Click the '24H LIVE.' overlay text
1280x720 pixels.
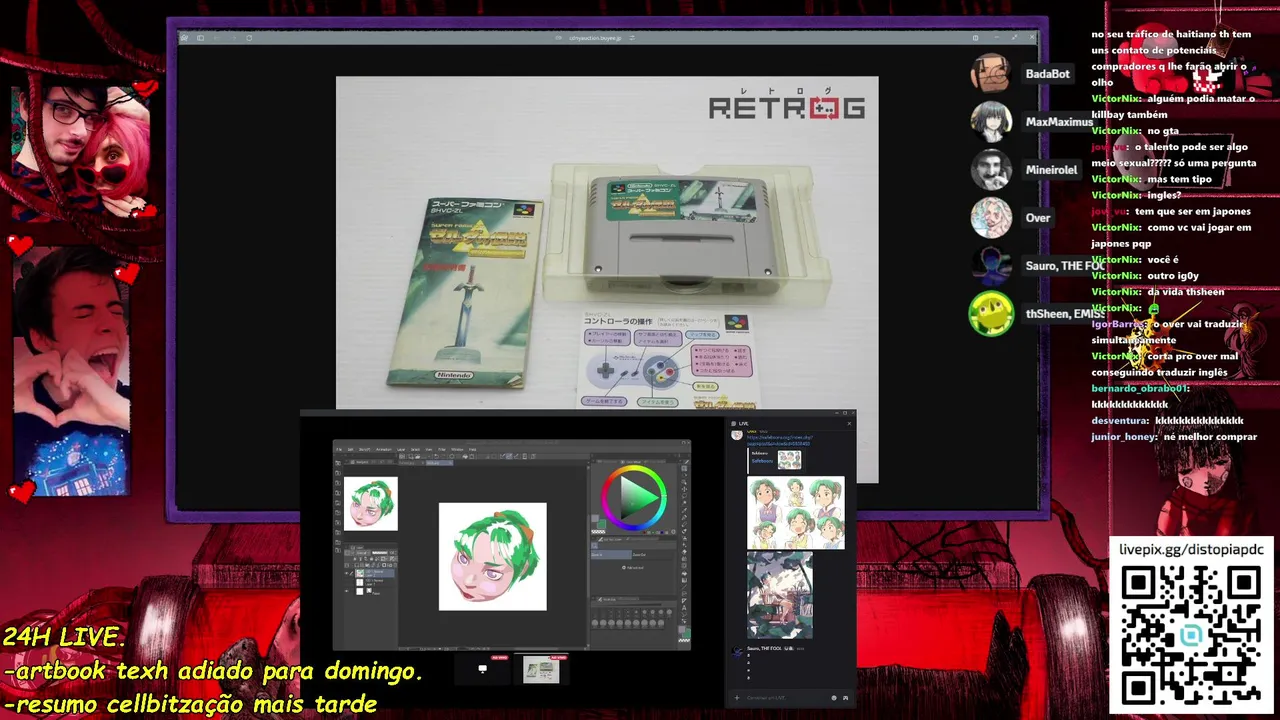[64, 637]
